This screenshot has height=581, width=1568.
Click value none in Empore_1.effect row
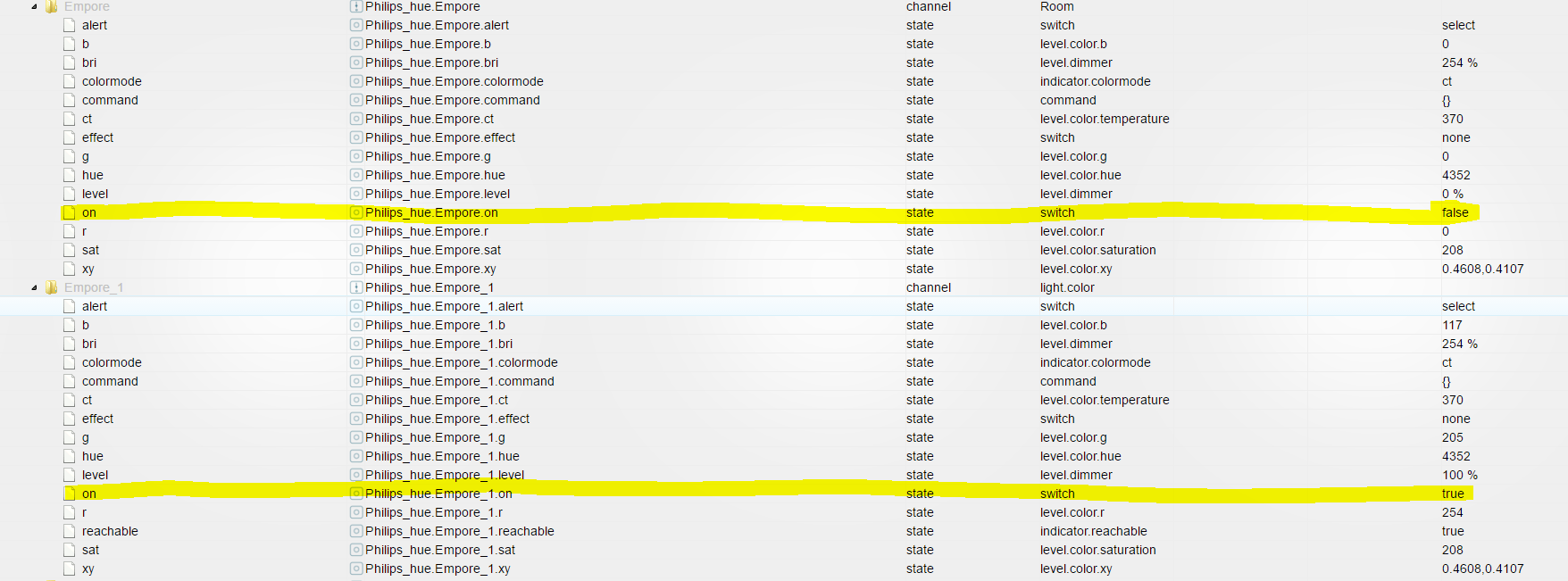pos(1456,419)
